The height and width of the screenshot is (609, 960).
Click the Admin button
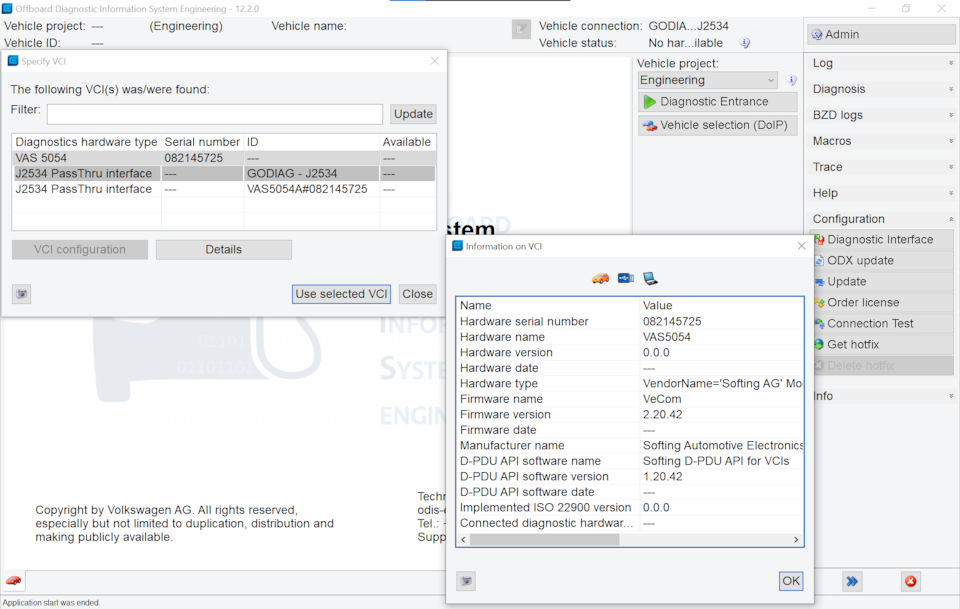(881, 35)
